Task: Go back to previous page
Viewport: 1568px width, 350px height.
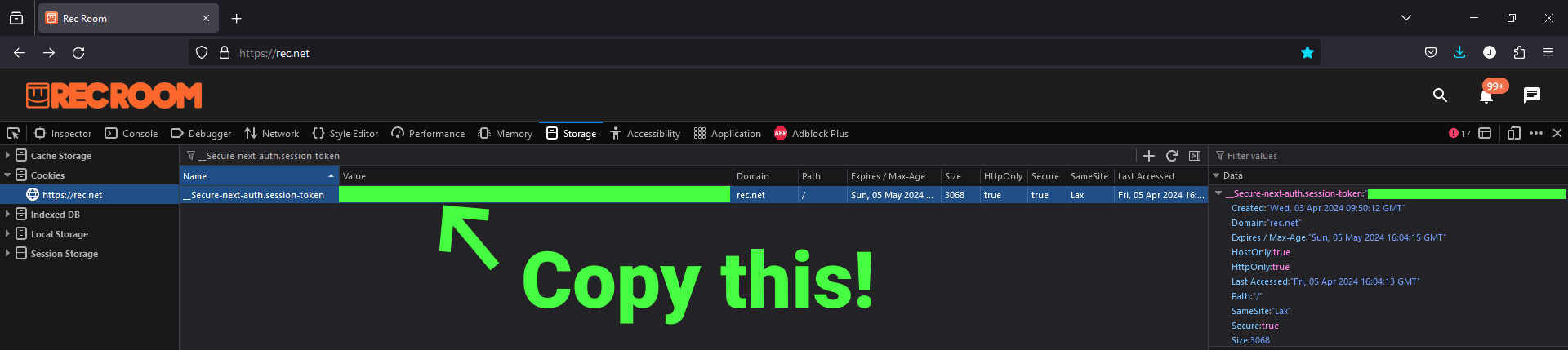Action: (x=20, y=53)
